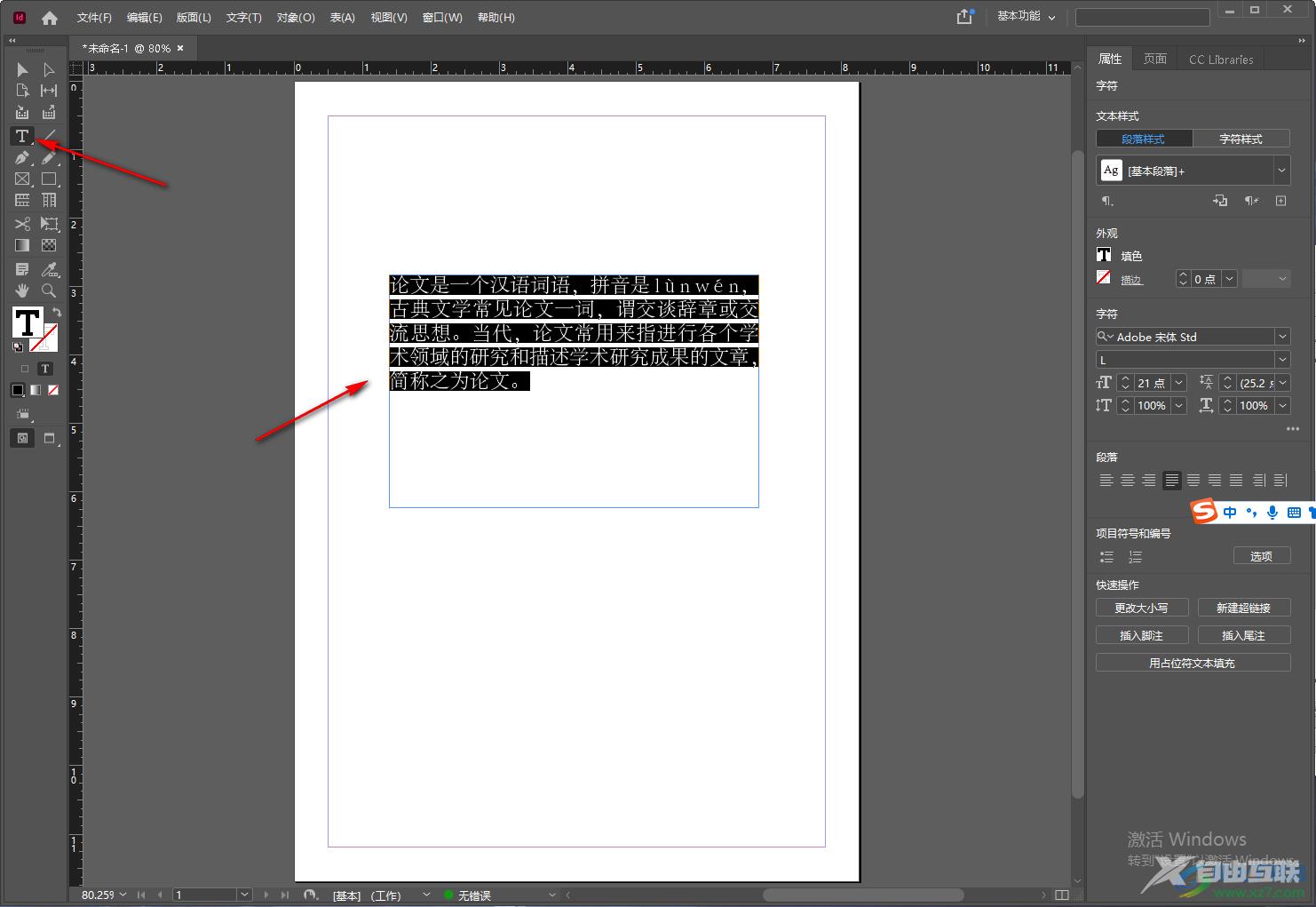Toggle formatting affects container button
The image size is (1316, 907).
[24, 369]
